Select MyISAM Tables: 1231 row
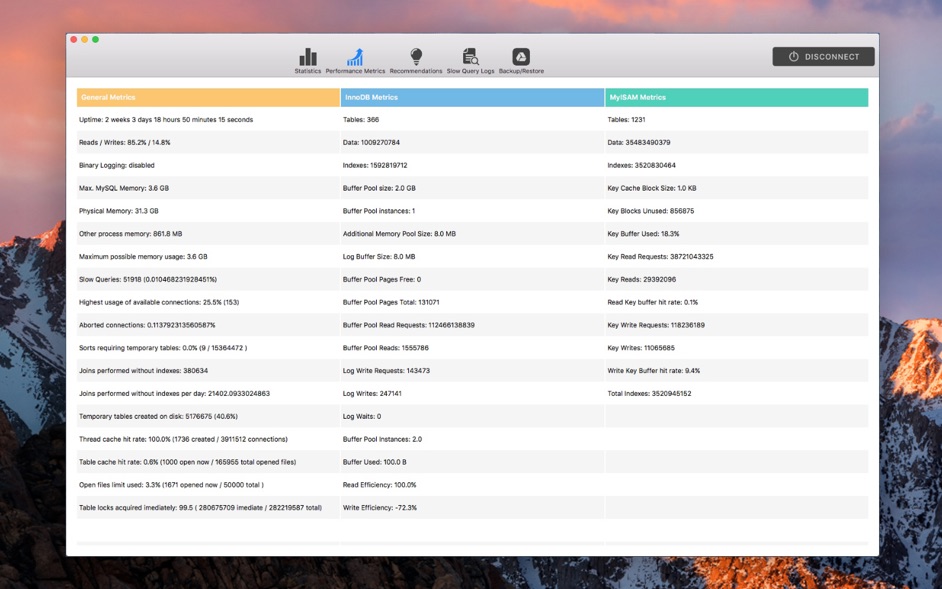 coord(737,120)
